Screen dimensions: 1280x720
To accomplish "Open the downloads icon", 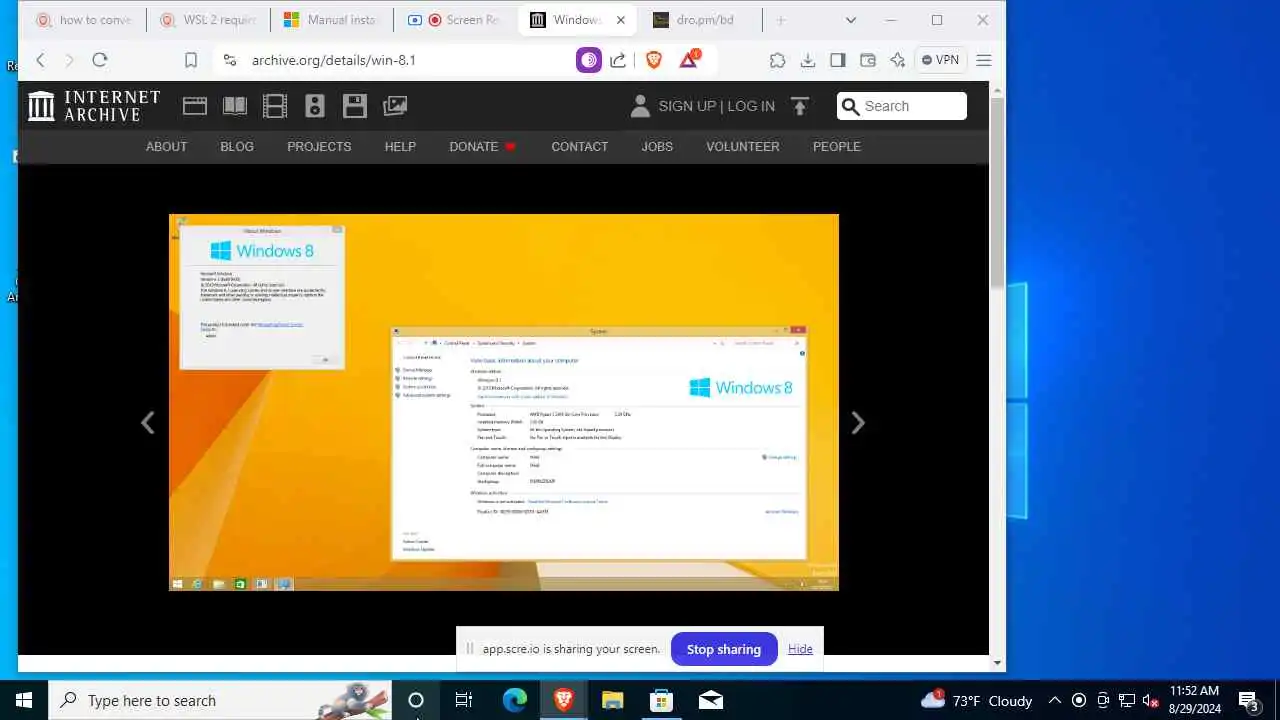I will coord(808,60).
